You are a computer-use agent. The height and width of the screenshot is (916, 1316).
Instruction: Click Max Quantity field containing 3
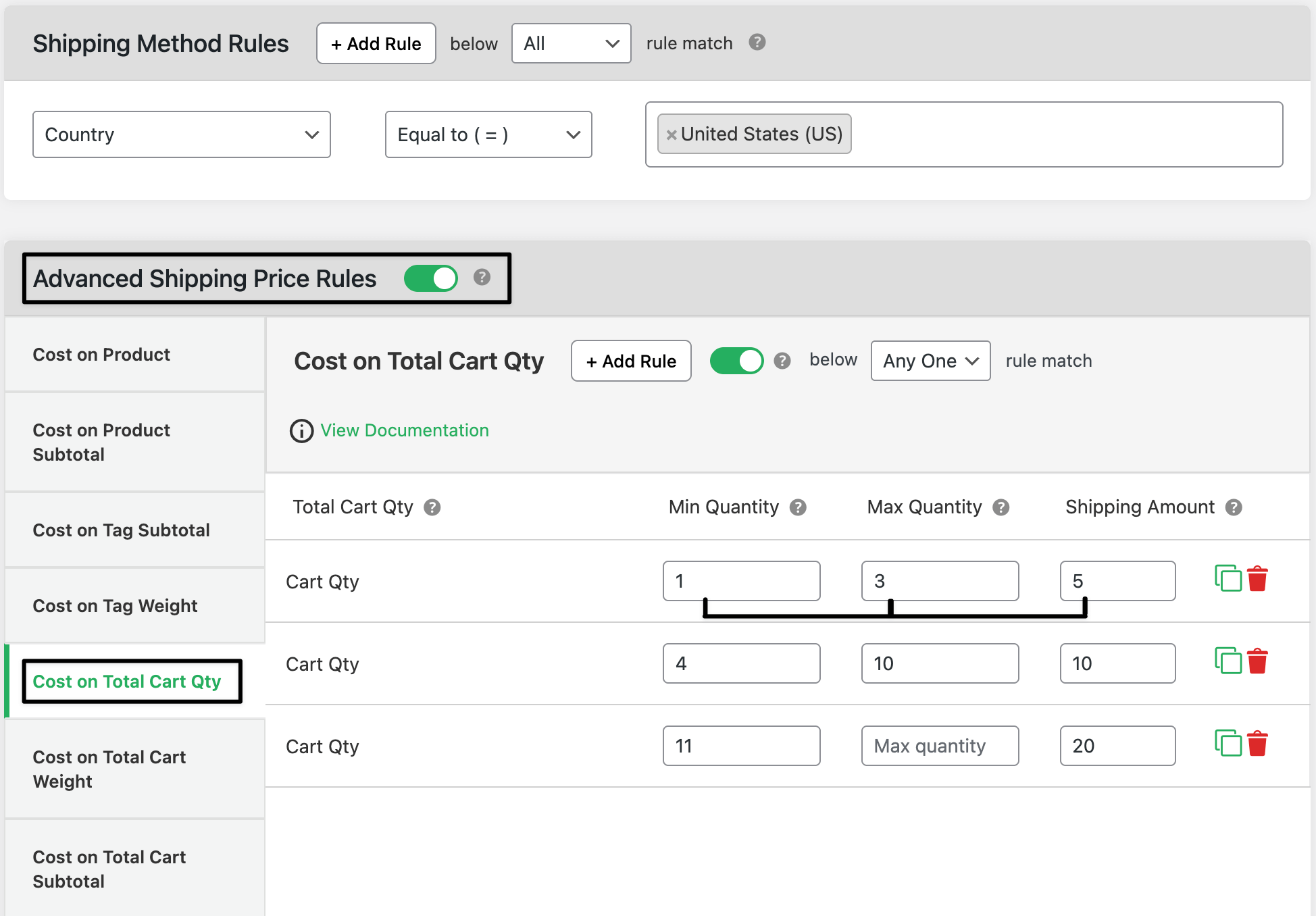tap(940, 581)
